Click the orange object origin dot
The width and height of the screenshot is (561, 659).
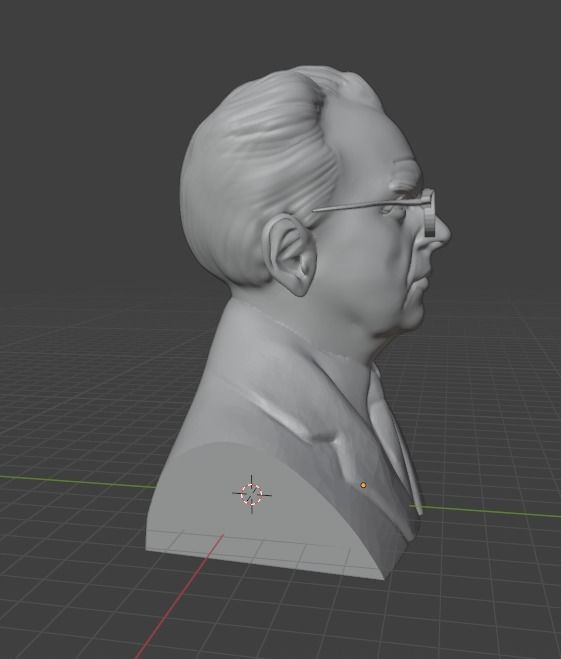[363, 485]
